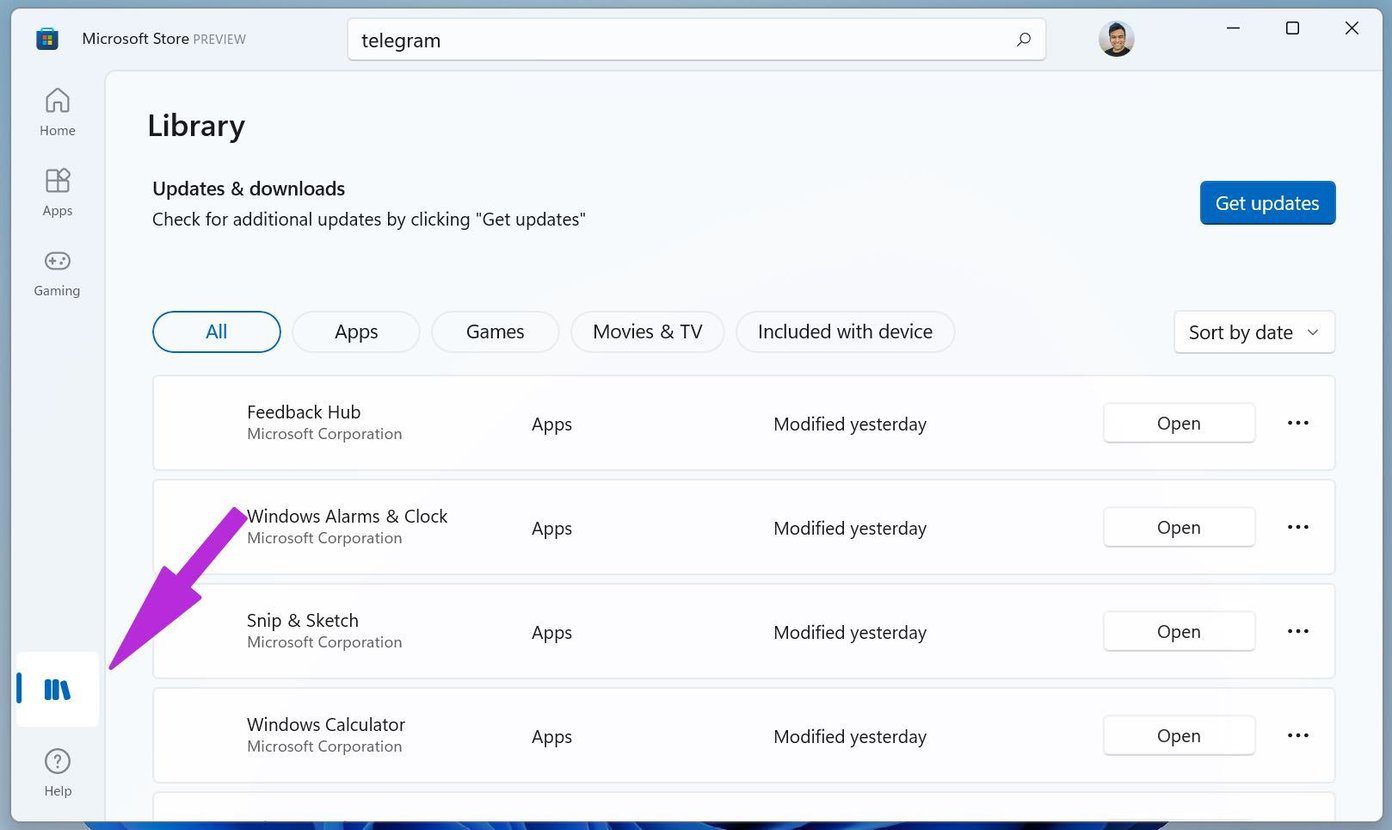
Task: Click the search box containing telegram
Action: [697, 40]
